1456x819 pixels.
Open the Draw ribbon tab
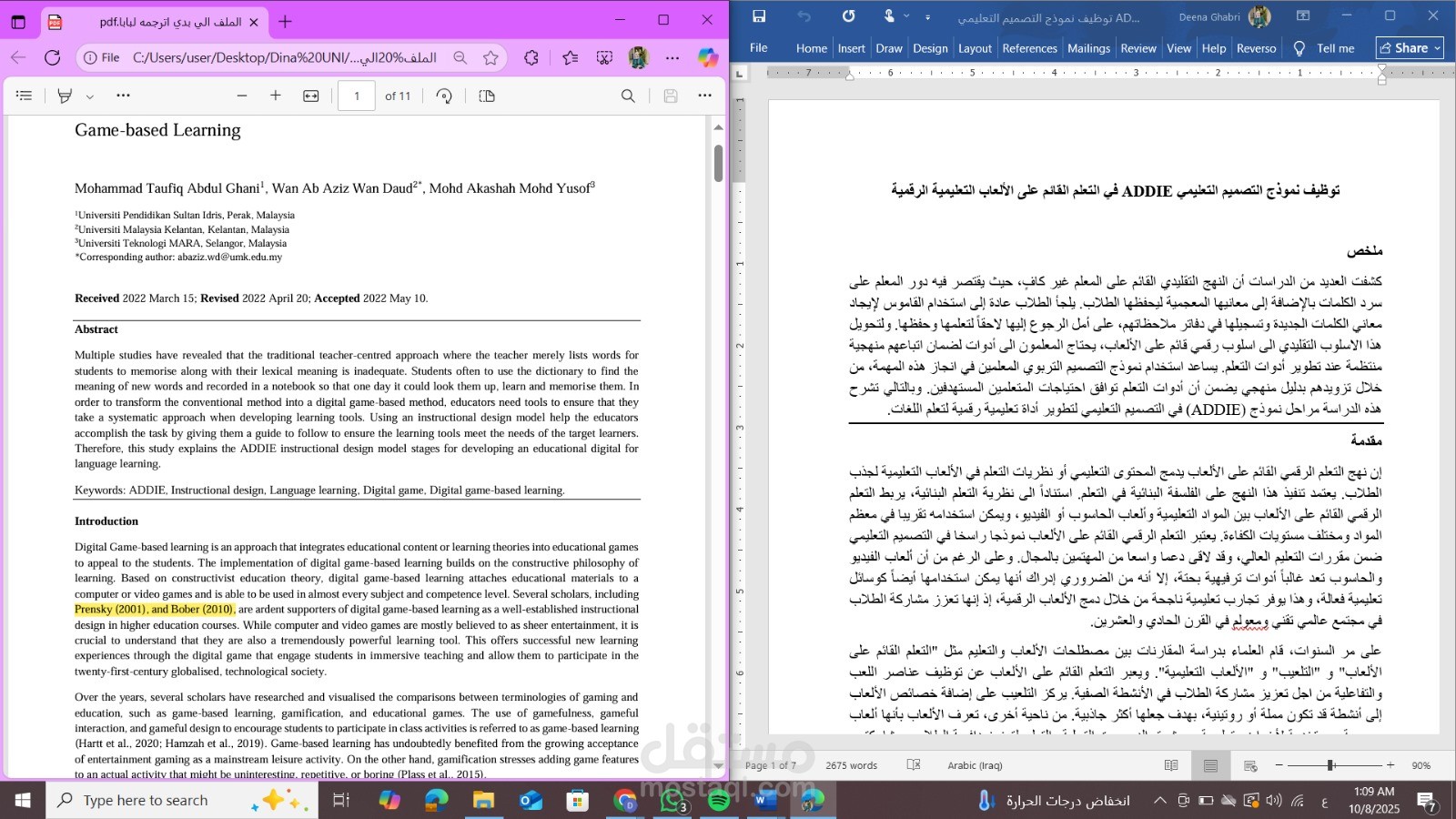tap(889, 48)
